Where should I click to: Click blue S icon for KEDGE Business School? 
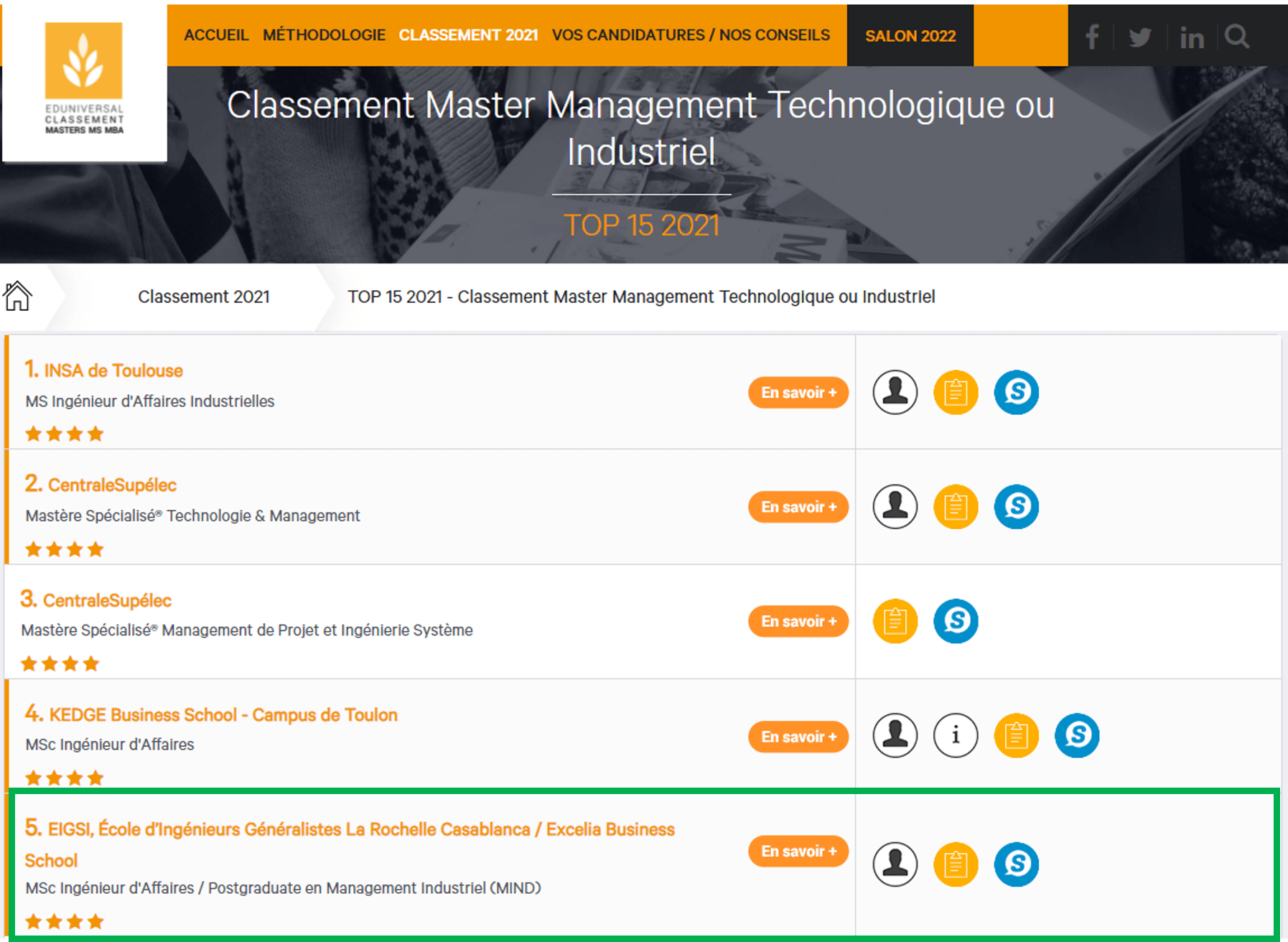click(x=1077, y=735)
